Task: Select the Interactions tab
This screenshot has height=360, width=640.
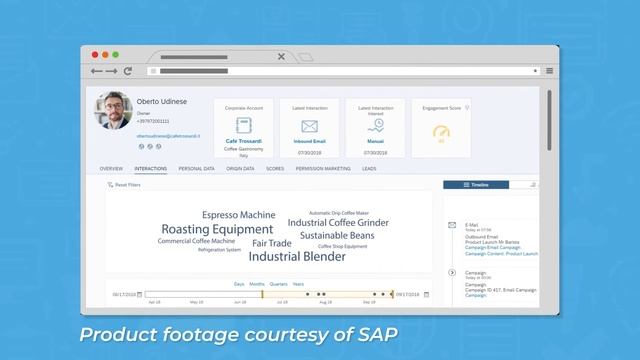Action: [x=151, y=169]
